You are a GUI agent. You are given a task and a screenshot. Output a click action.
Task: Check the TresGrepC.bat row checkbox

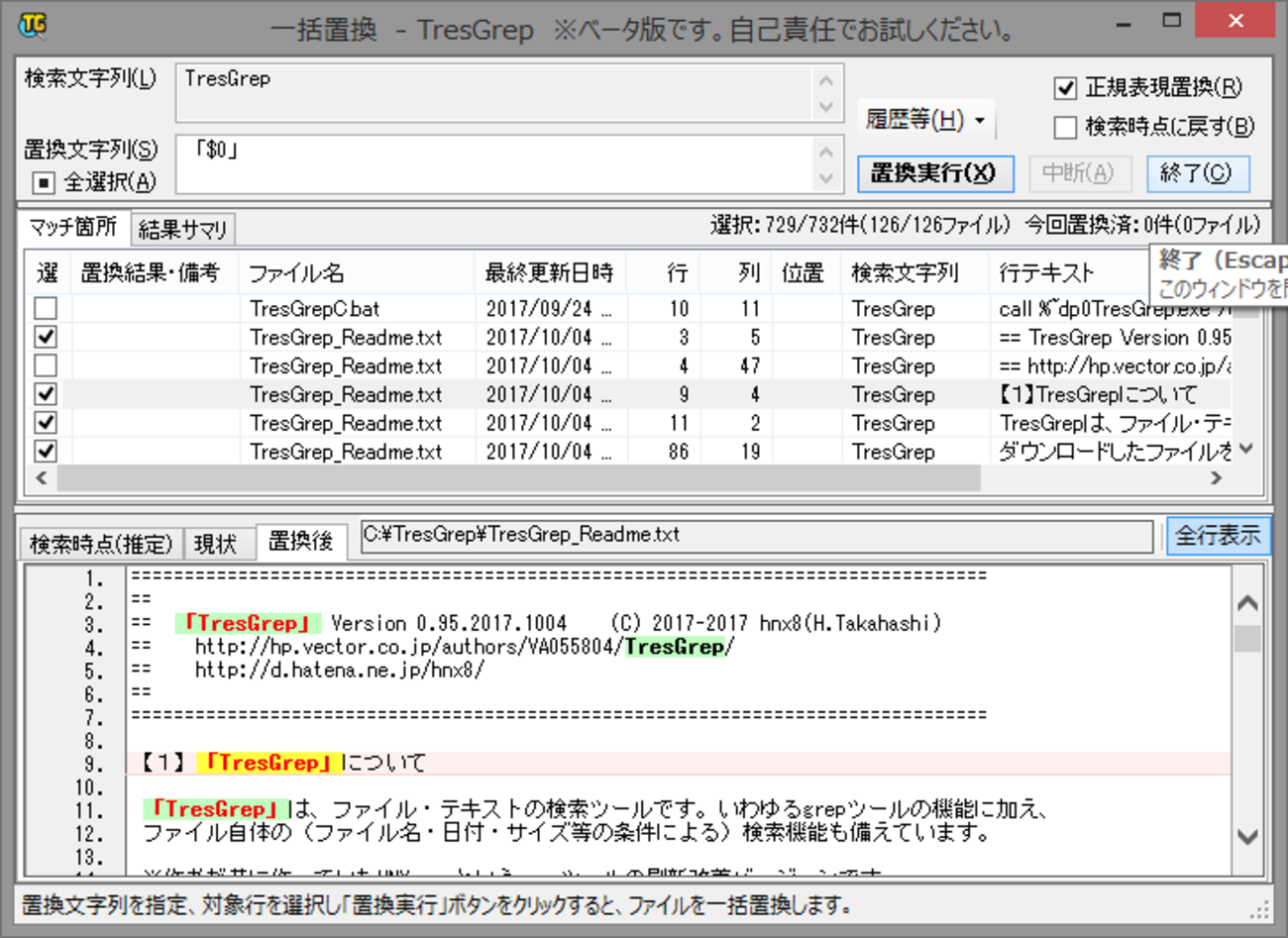[46, 308]
